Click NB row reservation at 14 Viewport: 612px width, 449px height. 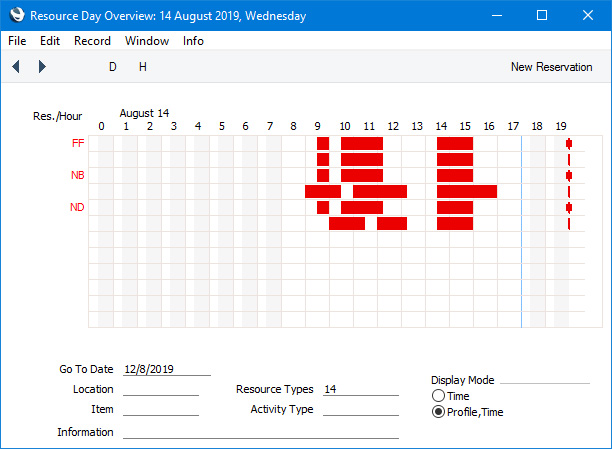[x=455, y=176]
